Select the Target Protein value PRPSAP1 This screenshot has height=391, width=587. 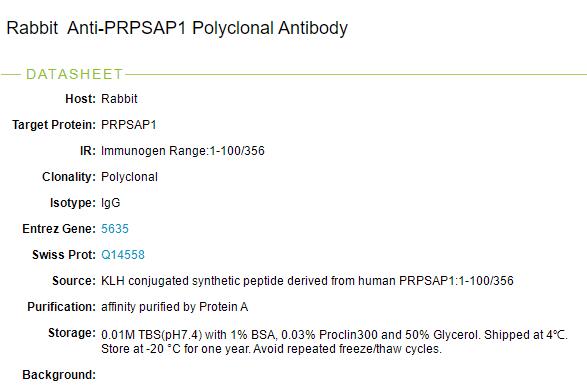pos(129,125)
